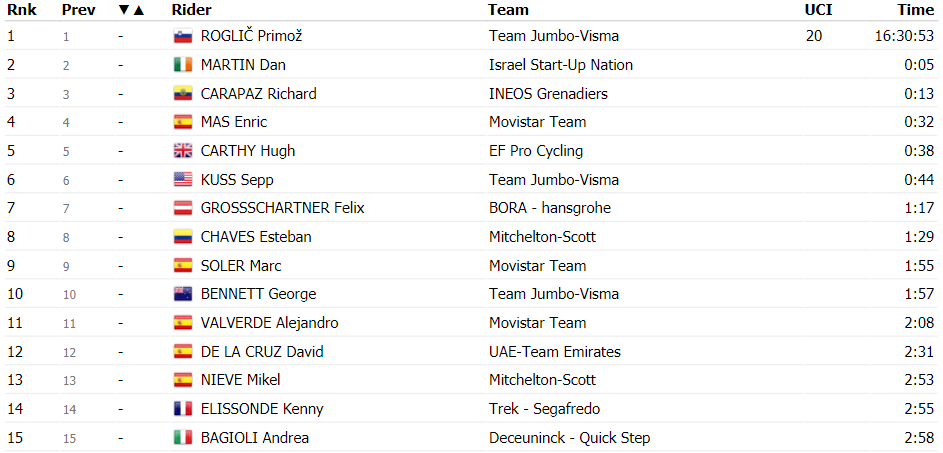
Task: Sort table by Rnk column header
Action: click(22, 10)
